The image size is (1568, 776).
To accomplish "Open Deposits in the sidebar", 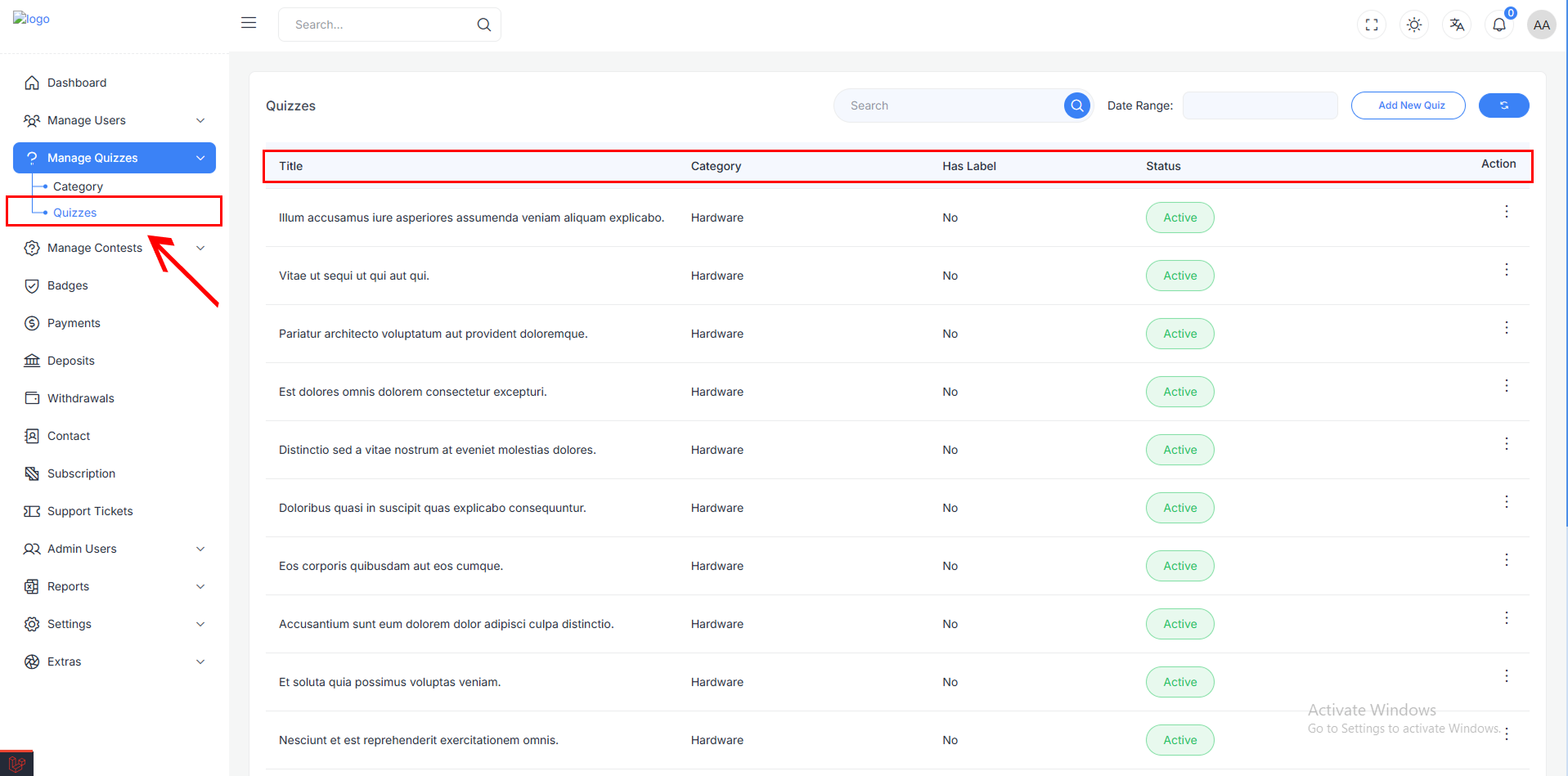I will [115, 361].
